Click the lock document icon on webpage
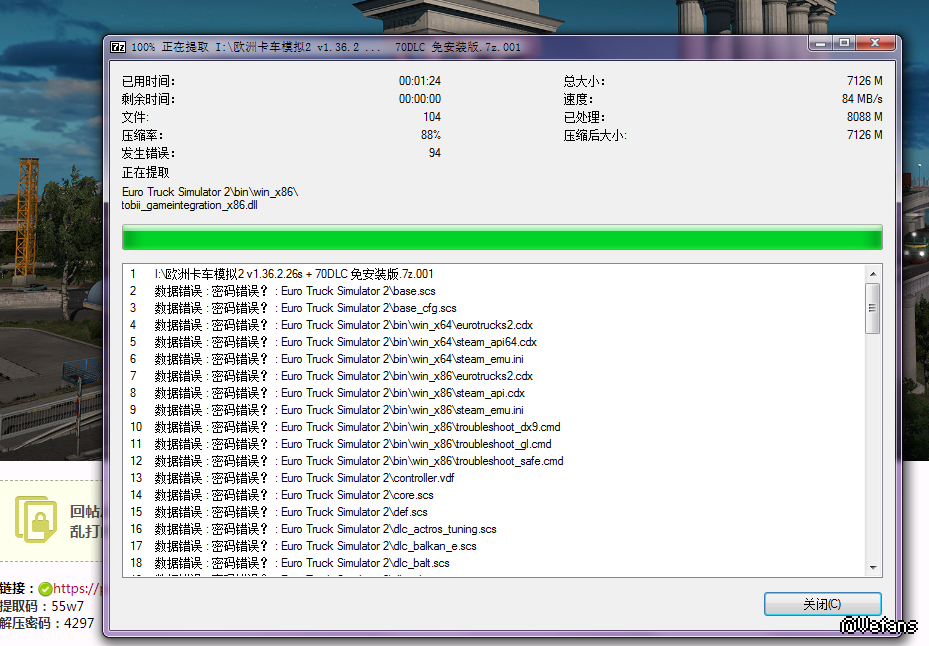Image resolution: width=929 pixels, height=646 pixels. click(x=36, y=519)
